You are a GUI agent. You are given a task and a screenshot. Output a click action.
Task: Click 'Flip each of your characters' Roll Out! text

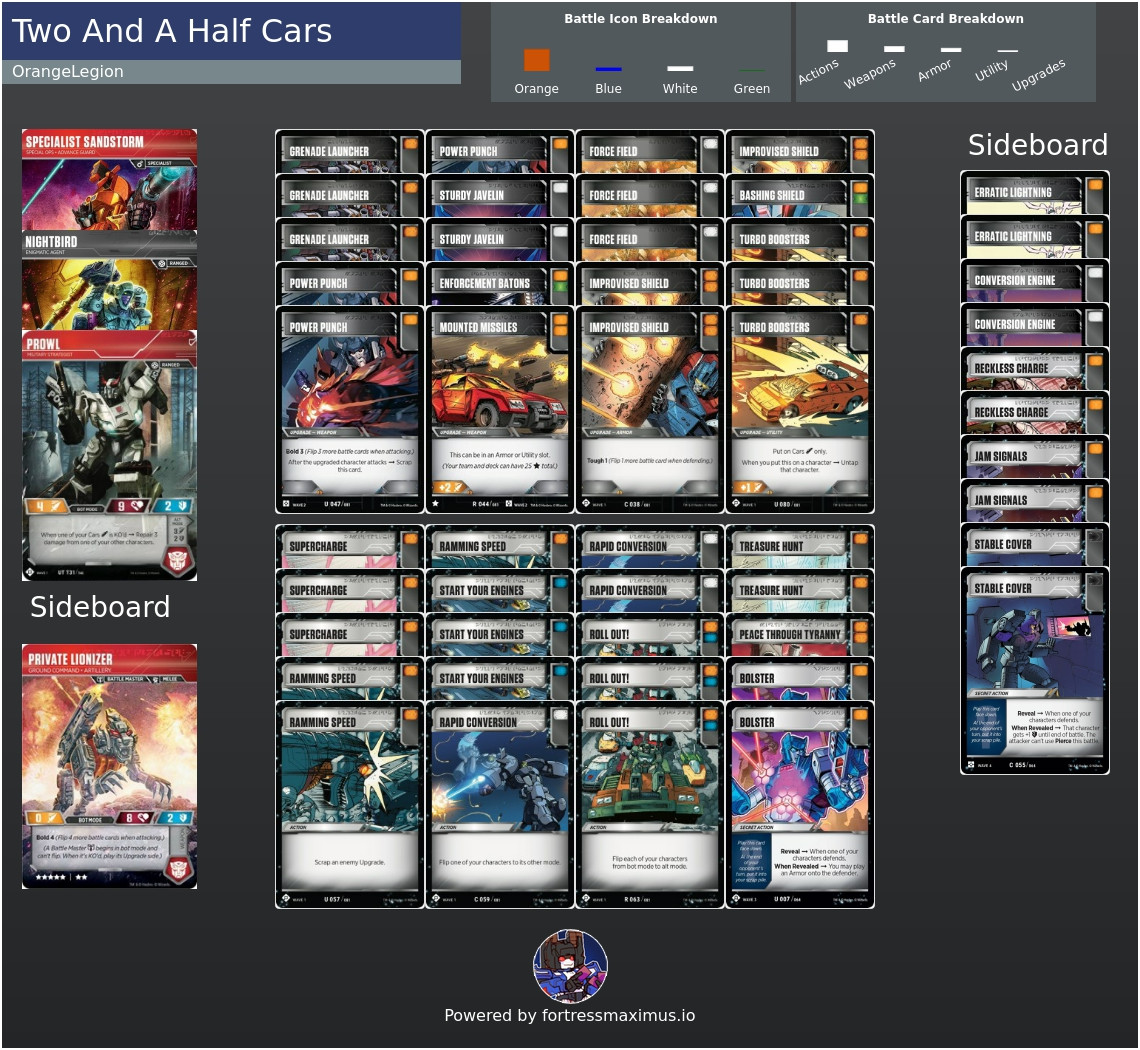[649, 862]
